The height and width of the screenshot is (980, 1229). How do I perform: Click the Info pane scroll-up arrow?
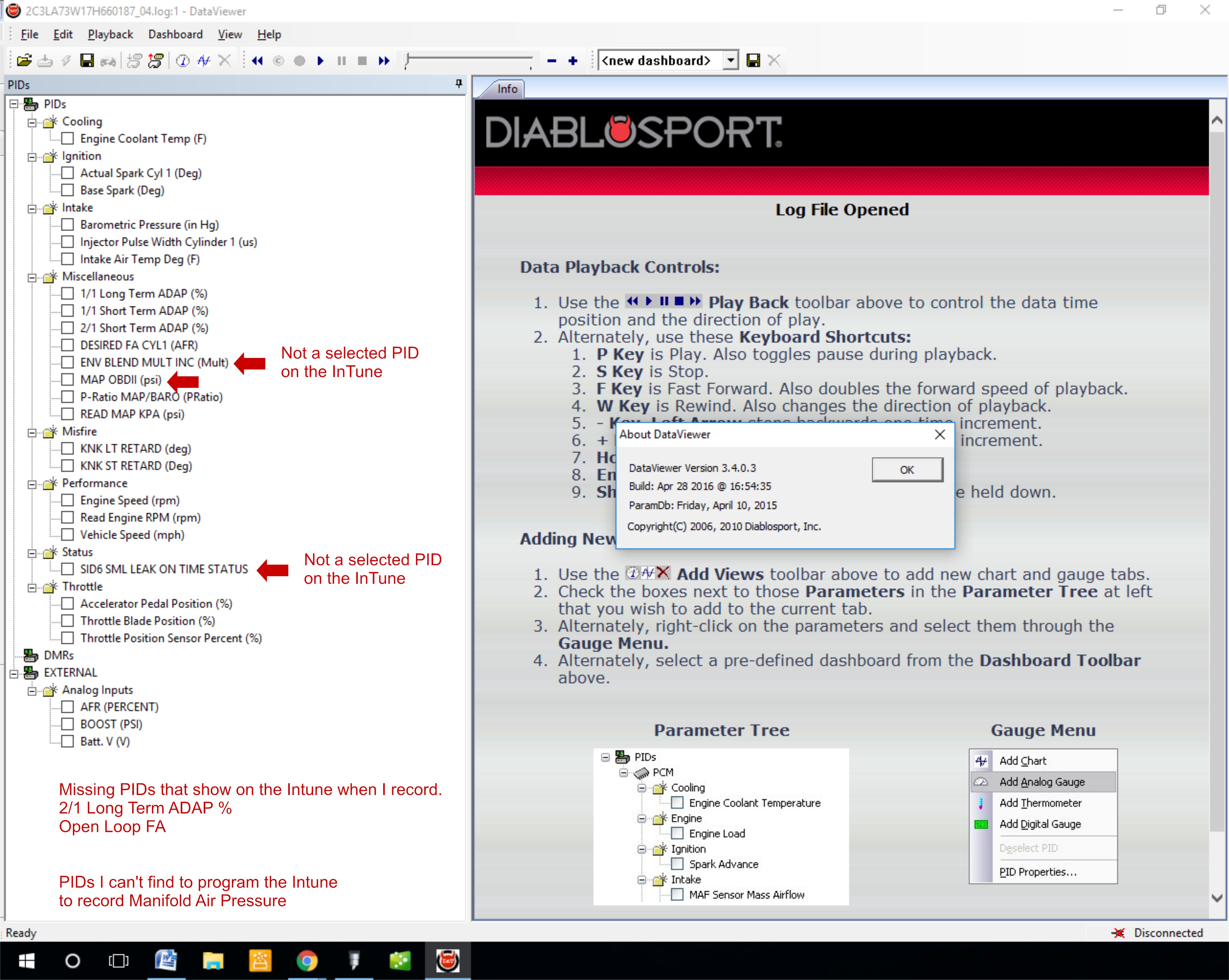pyautogui.click(x=1216, y=120)
